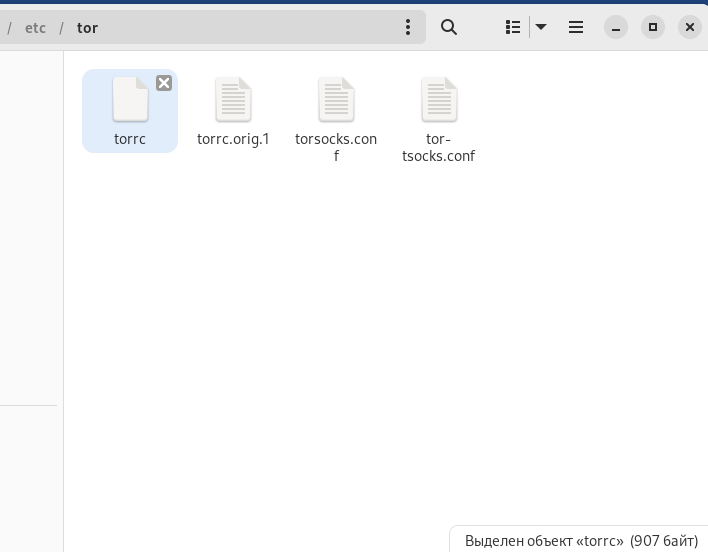This screenshot has height=552, width=708.
Task: Switch to list view icon
Action: 513,28
